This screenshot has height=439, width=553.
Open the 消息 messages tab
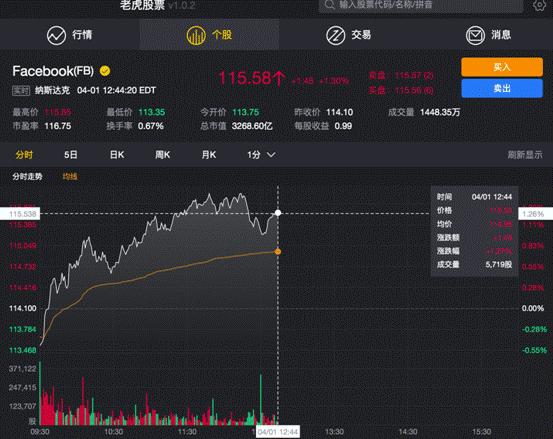[488, 35]
